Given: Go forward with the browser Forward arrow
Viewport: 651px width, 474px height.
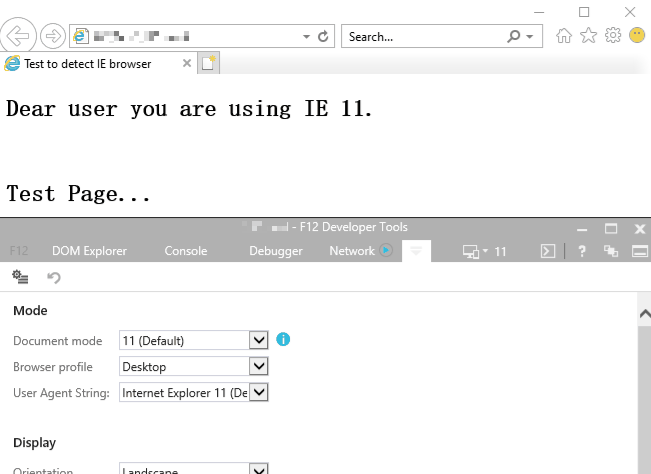Looking at the screenshot, I should [53, 36].
